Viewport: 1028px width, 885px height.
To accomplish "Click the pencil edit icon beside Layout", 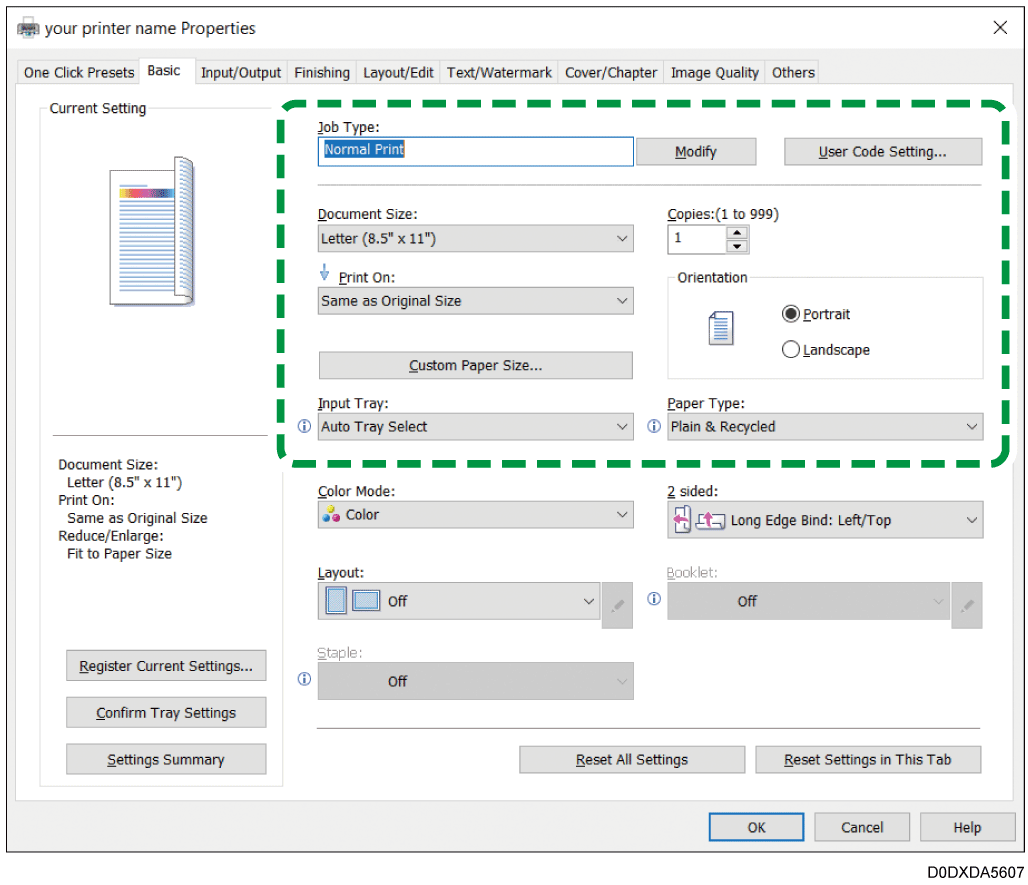I will coord(617,606).
